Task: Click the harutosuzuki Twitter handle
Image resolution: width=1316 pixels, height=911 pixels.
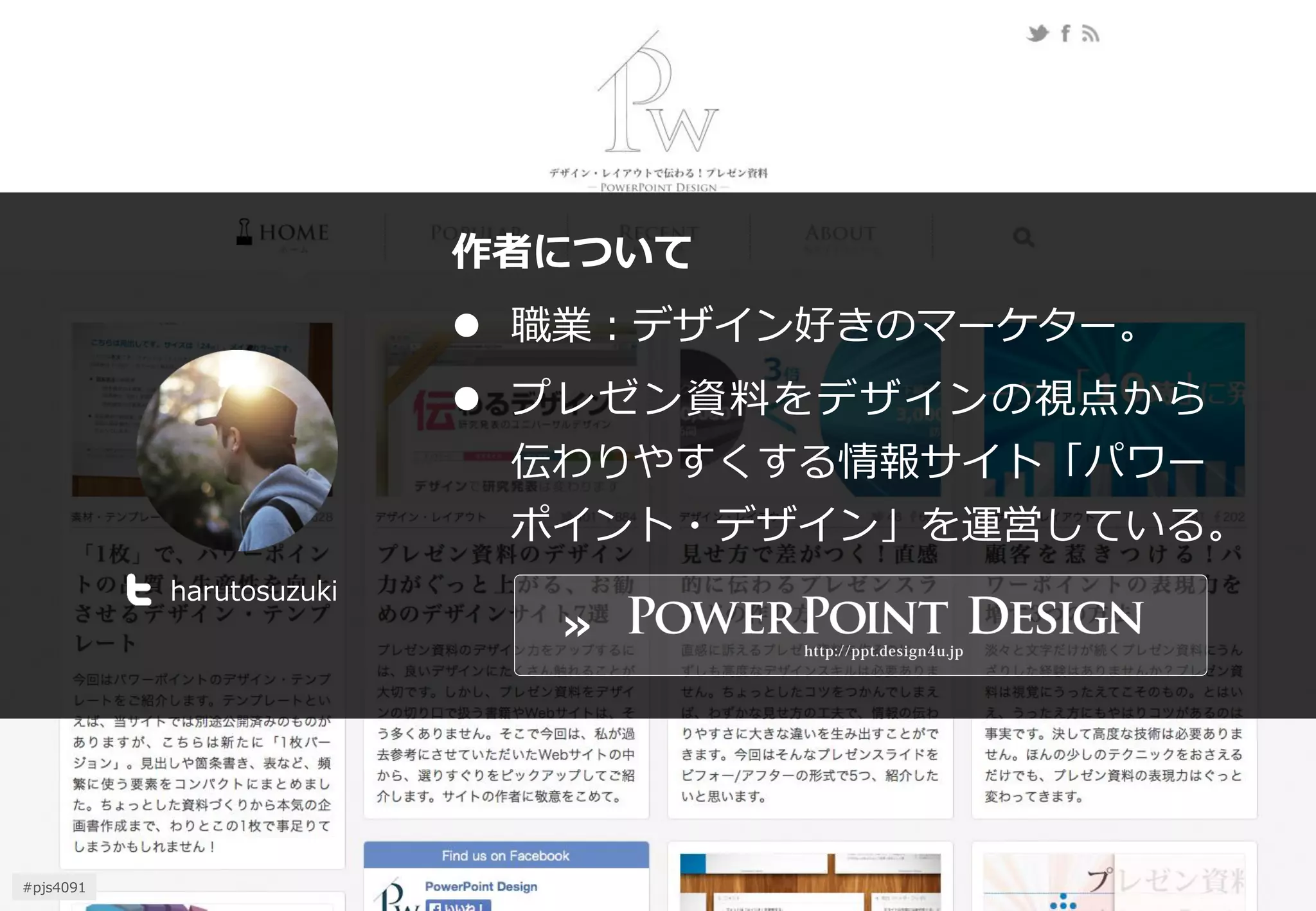Action: coord(253,591)
